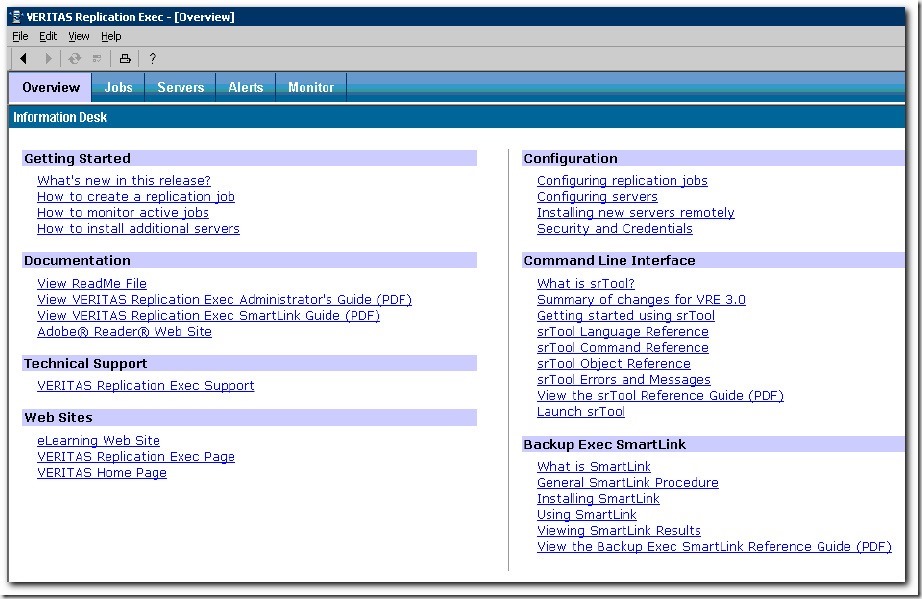This screenshot has width=922, height=599.
Task: Open VERITAS Replication Exec Page link
Action: click(136, 456)
